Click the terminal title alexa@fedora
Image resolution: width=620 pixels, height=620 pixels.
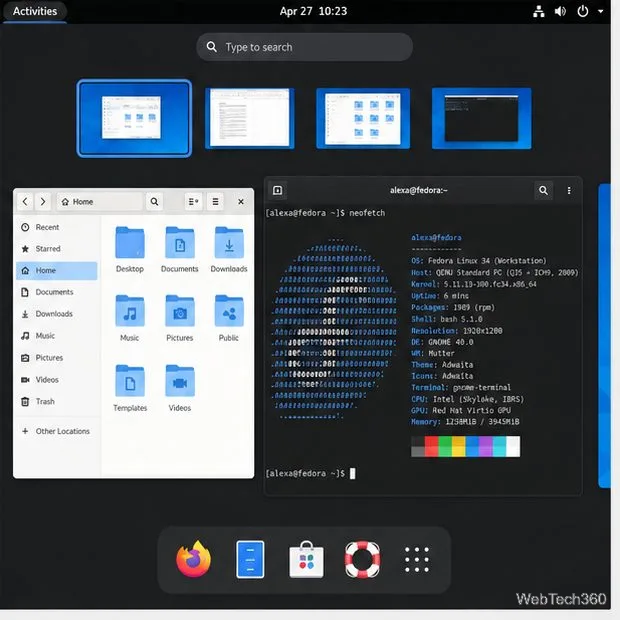(x=418, y=191)
